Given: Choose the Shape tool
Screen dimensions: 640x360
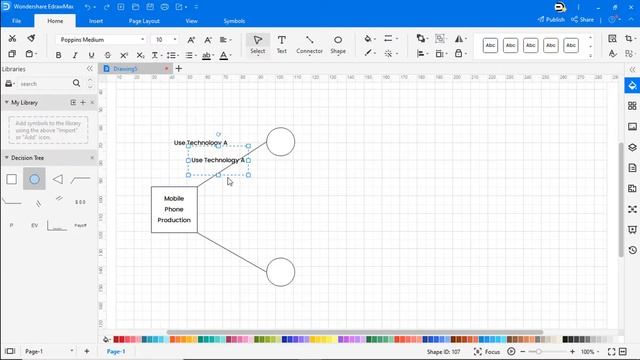Looking at the screenshot, I should [338, 44].
